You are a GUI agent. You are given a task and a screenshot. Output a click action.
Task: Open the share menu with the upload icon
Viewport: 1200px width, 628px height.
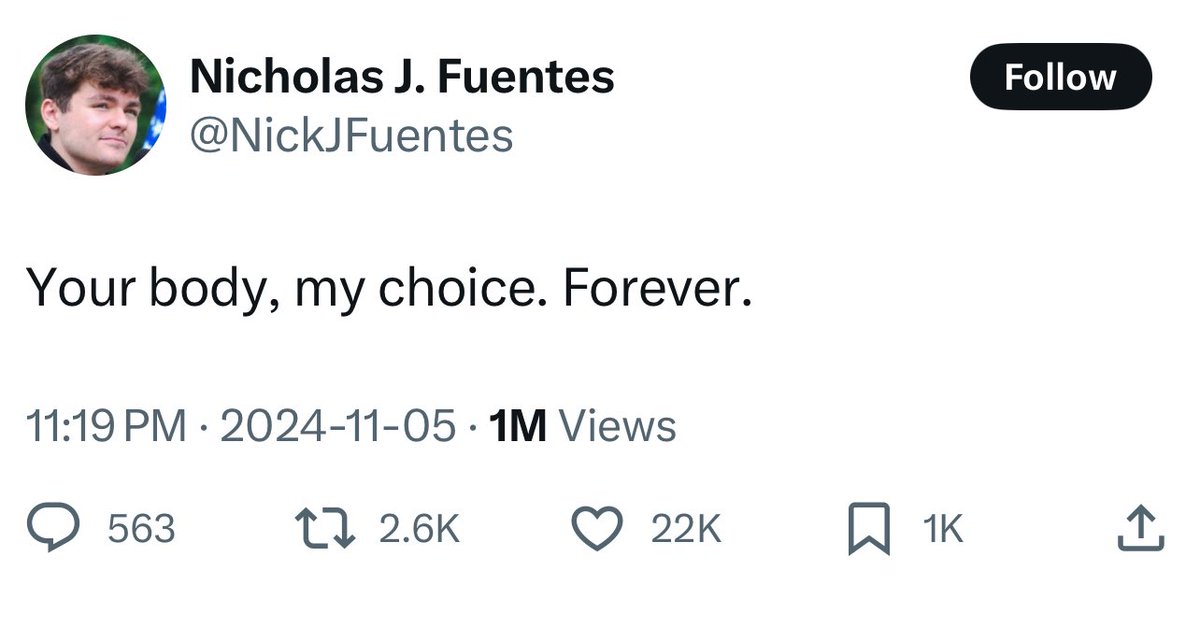[1140, 529]
